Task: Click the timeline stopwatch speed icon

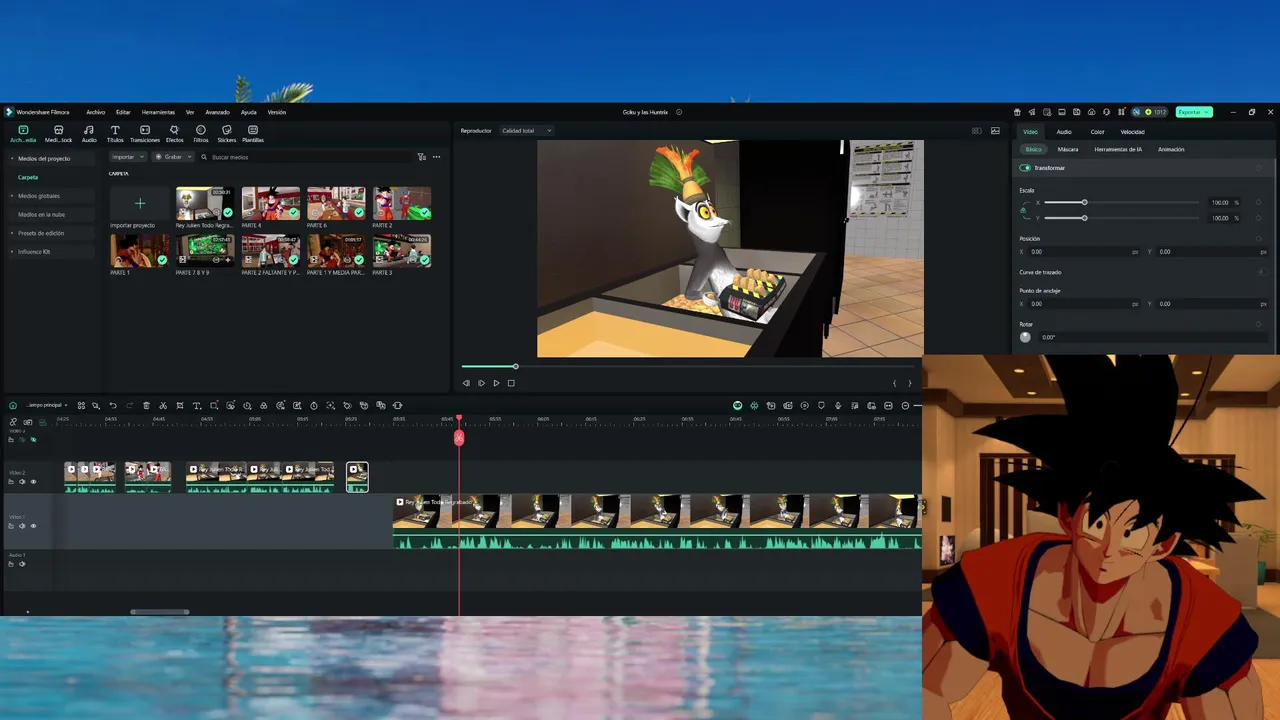Action: 314,405
